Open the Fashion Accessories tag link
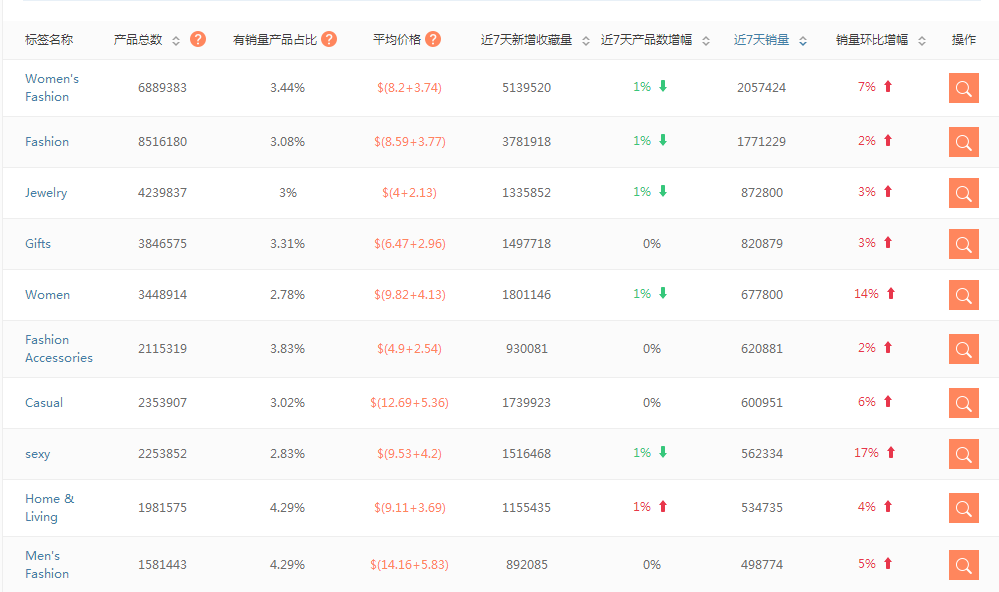Screen dimensions: 999x592 coord(59,349)
